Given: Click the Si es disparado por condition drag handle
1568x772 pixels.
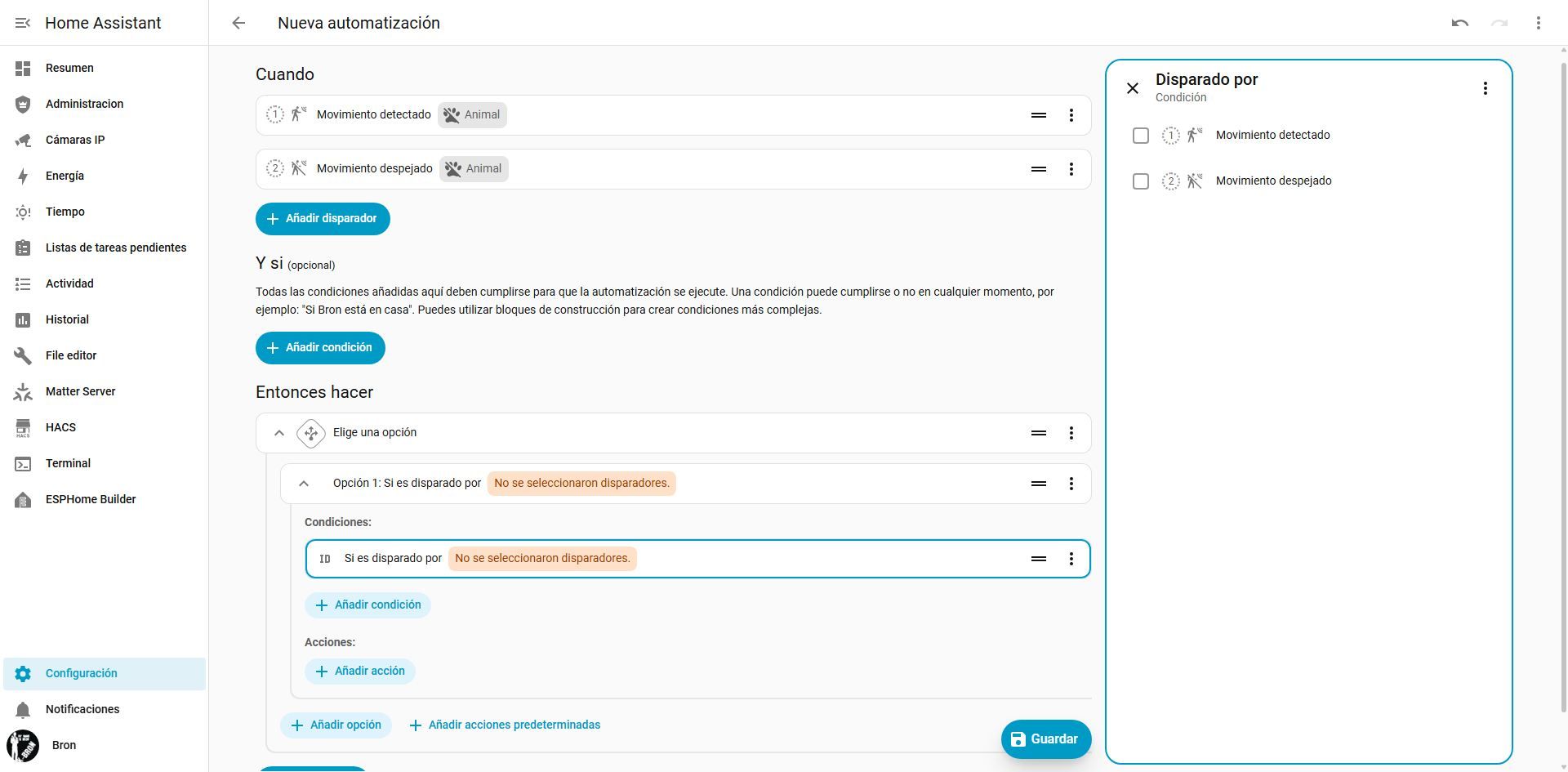Looking at the screenshot, I should point(1039,559).
